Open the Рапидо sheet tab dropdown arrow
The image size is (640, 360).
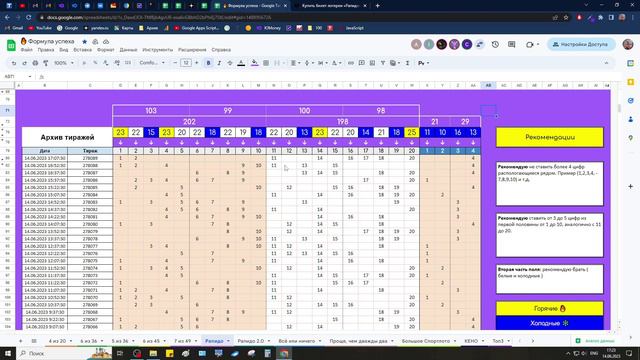coord(228,341)
